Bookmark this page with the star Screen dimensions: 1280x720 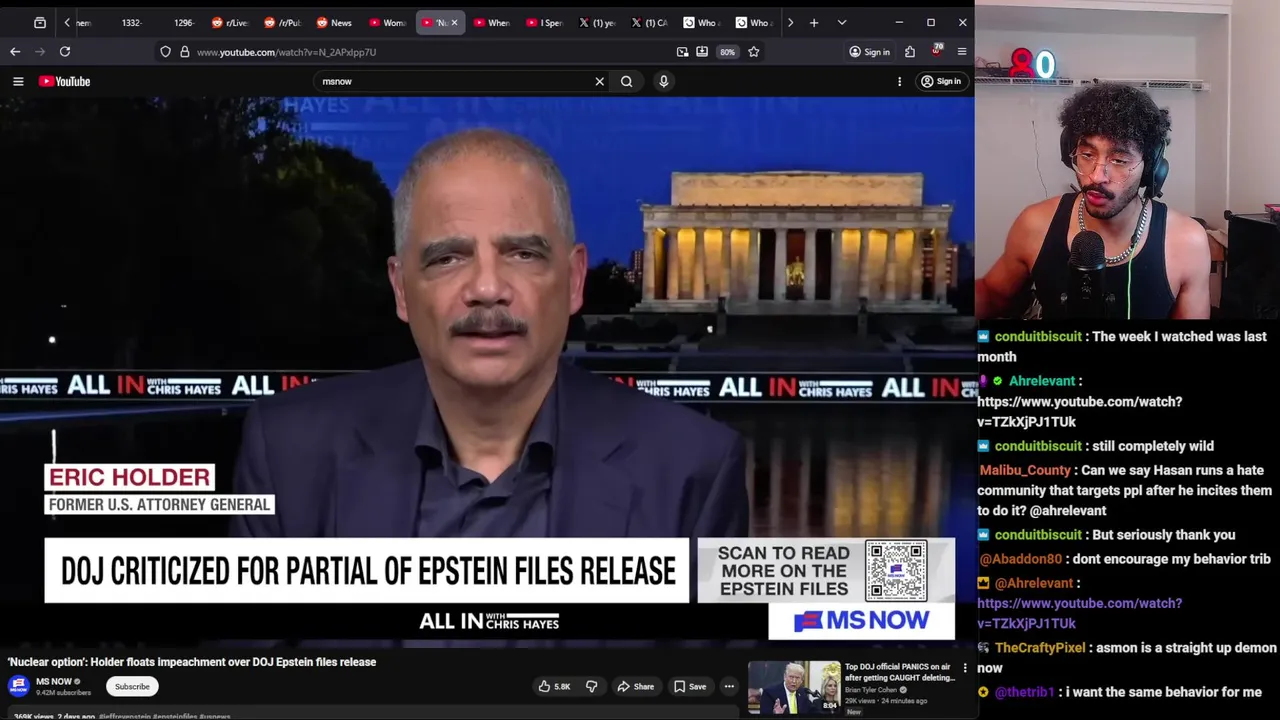pyautogui.click(x=754, y=51)
